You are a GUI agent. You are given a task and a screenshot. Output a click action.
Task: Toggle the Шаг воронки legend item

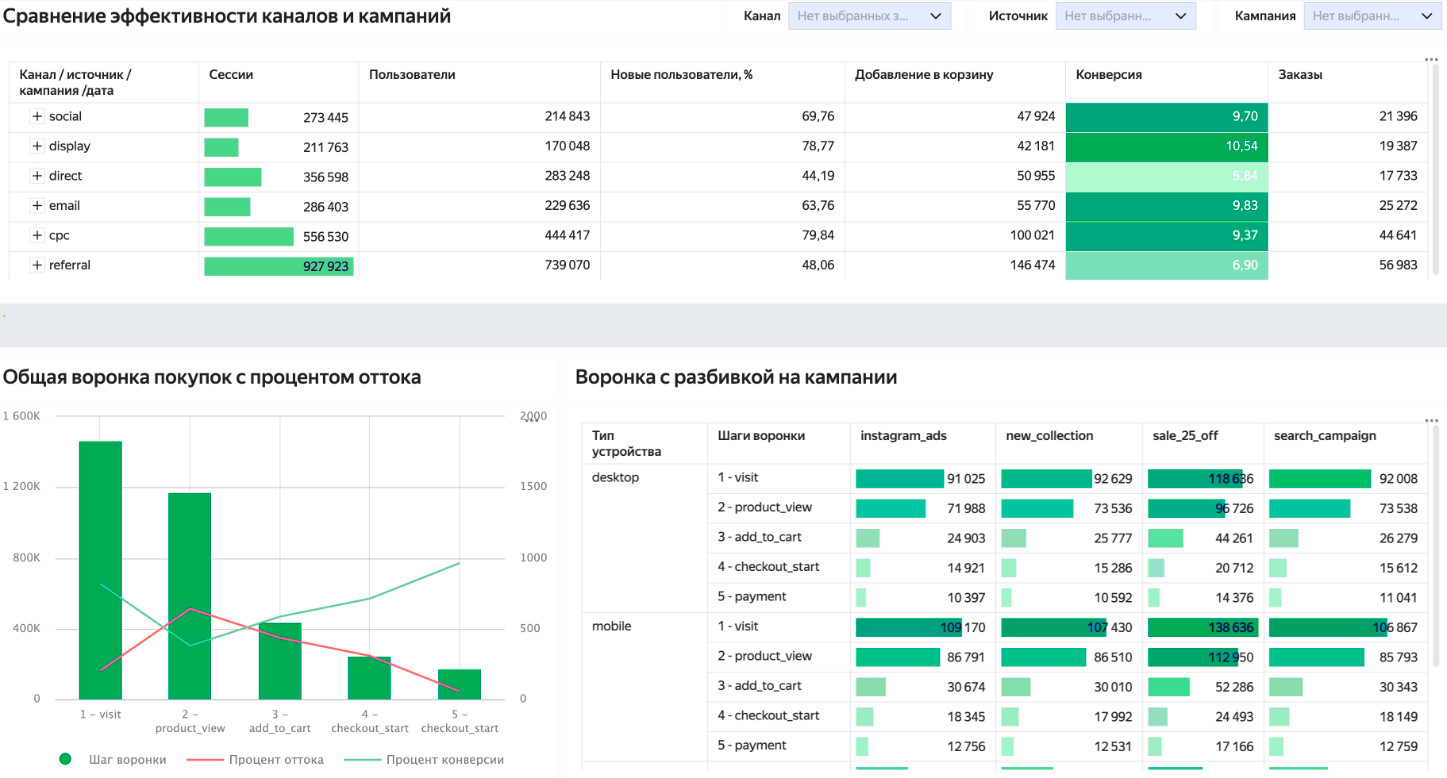coord(113,759)
